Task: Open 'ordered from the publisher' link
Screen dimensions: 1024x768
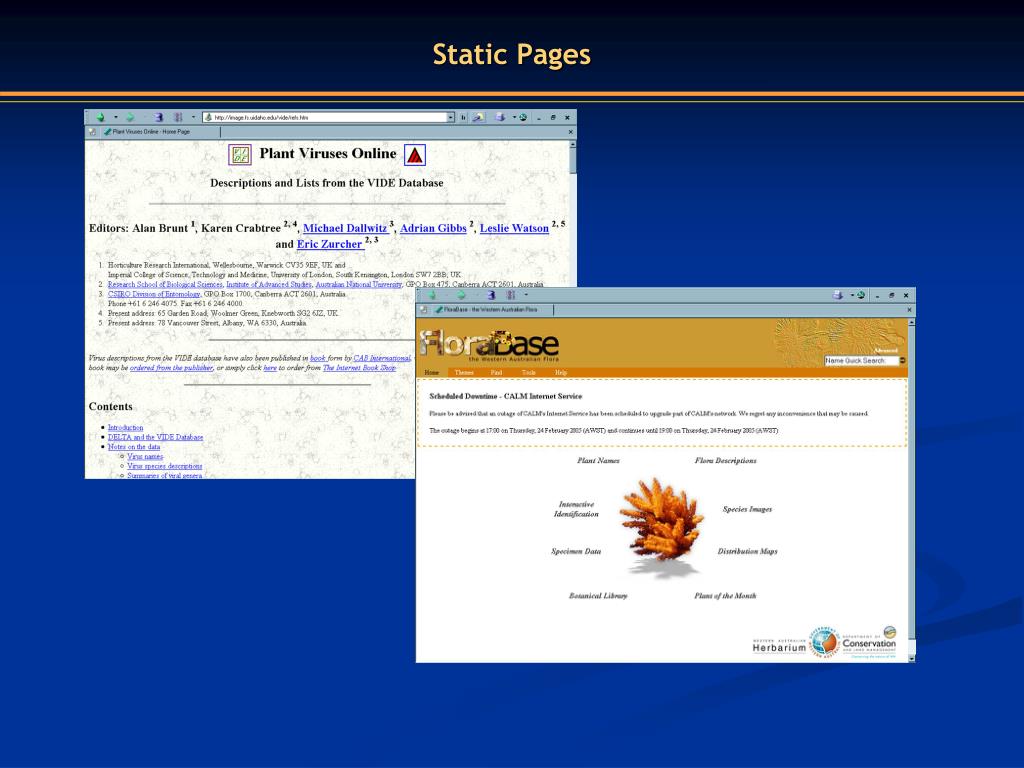Action: click(171, 368)
